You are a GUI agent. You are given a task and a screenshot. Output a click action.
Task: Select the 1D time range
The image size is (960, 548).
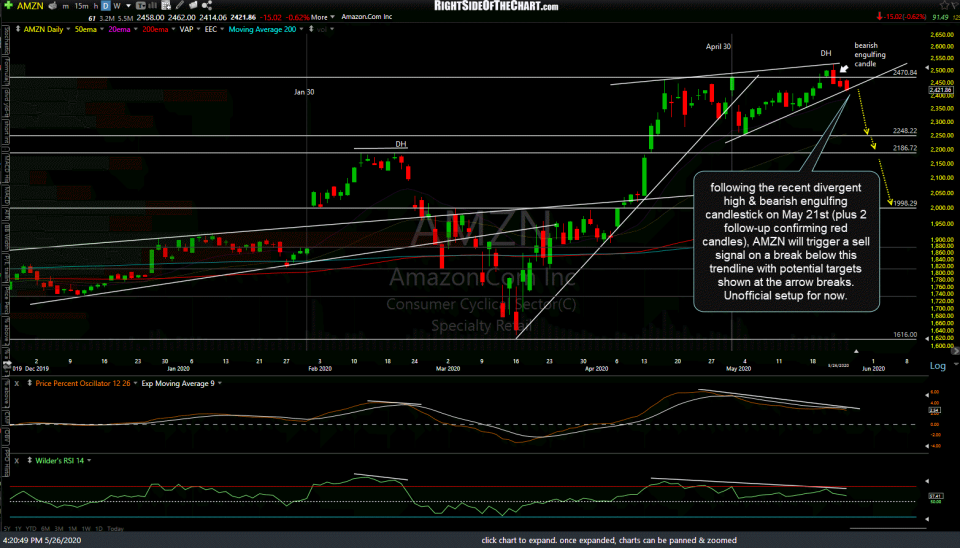pos(99,528)
